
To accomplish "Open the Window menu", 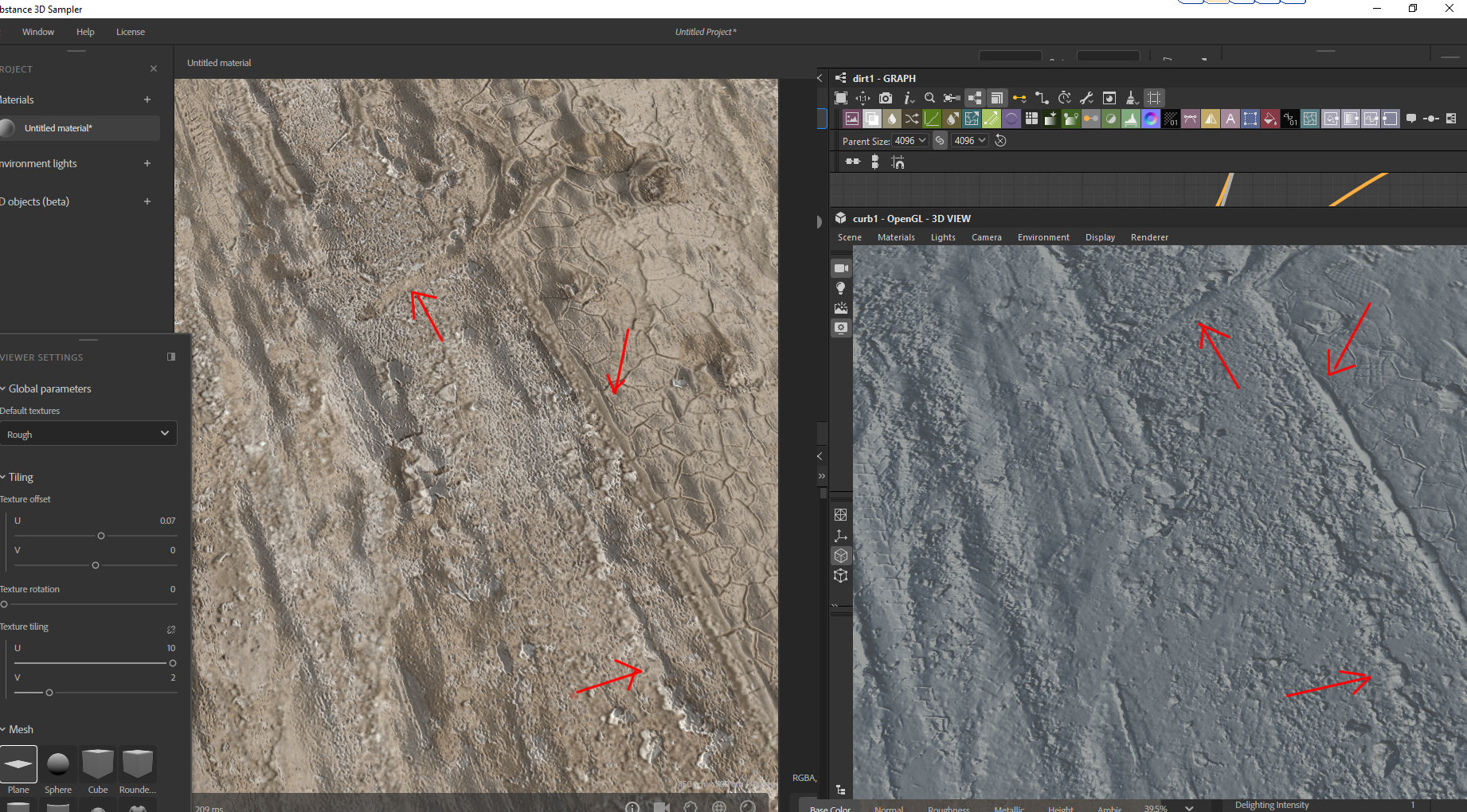I will pyautogui.click(x=37, y=32).
